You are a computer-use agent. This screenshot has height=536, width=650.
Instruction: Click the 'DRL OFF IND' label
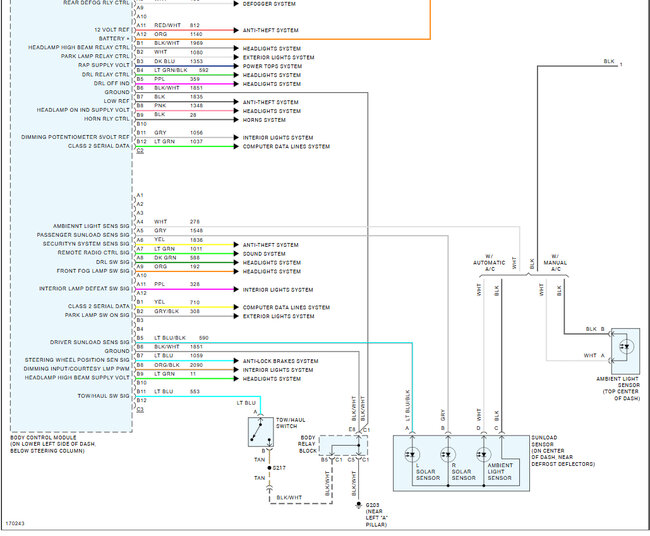(x=112, y=83)
